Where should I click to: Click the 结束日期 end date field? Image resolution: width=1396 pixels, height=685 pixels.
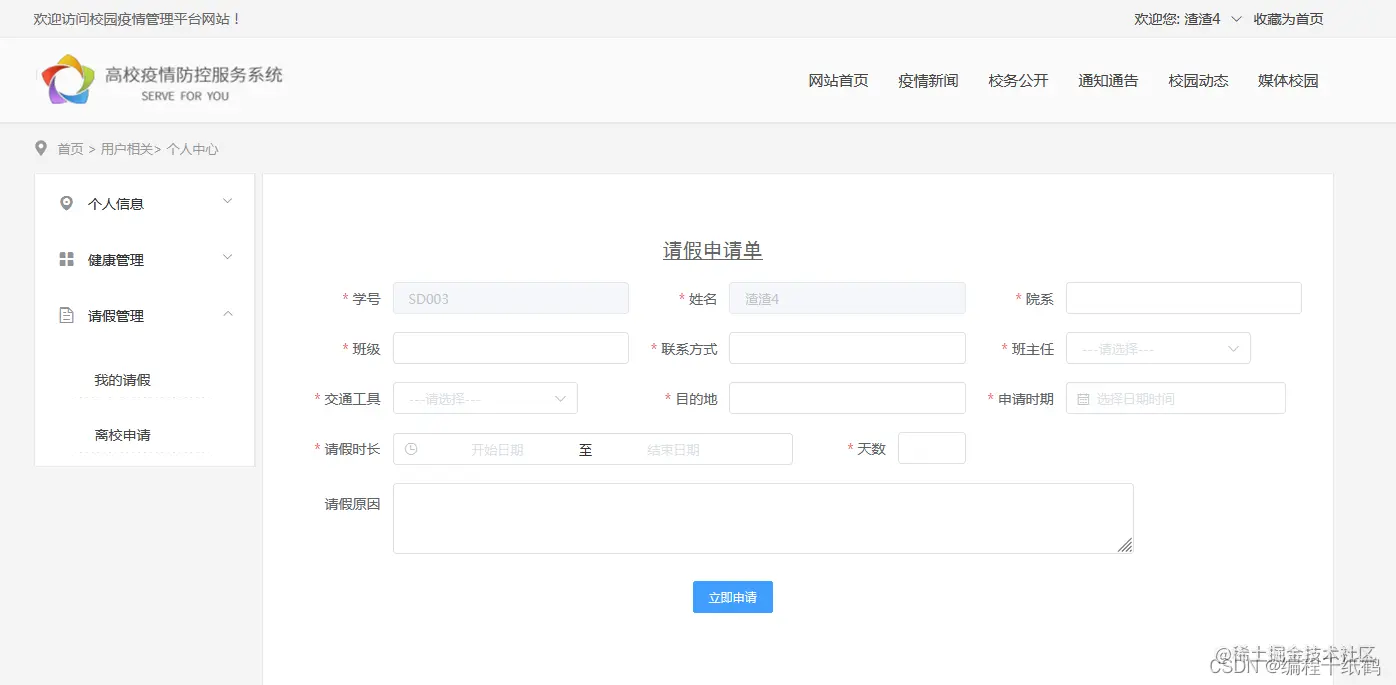coord(673,449)
